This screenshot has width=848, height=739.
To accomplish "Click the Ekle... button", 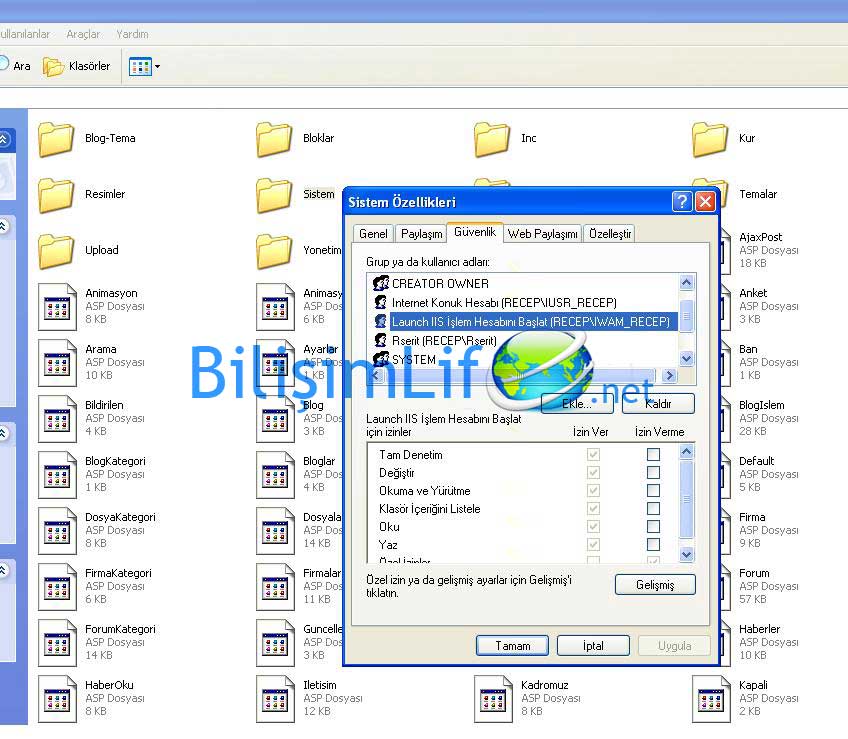I will point(577,404).
